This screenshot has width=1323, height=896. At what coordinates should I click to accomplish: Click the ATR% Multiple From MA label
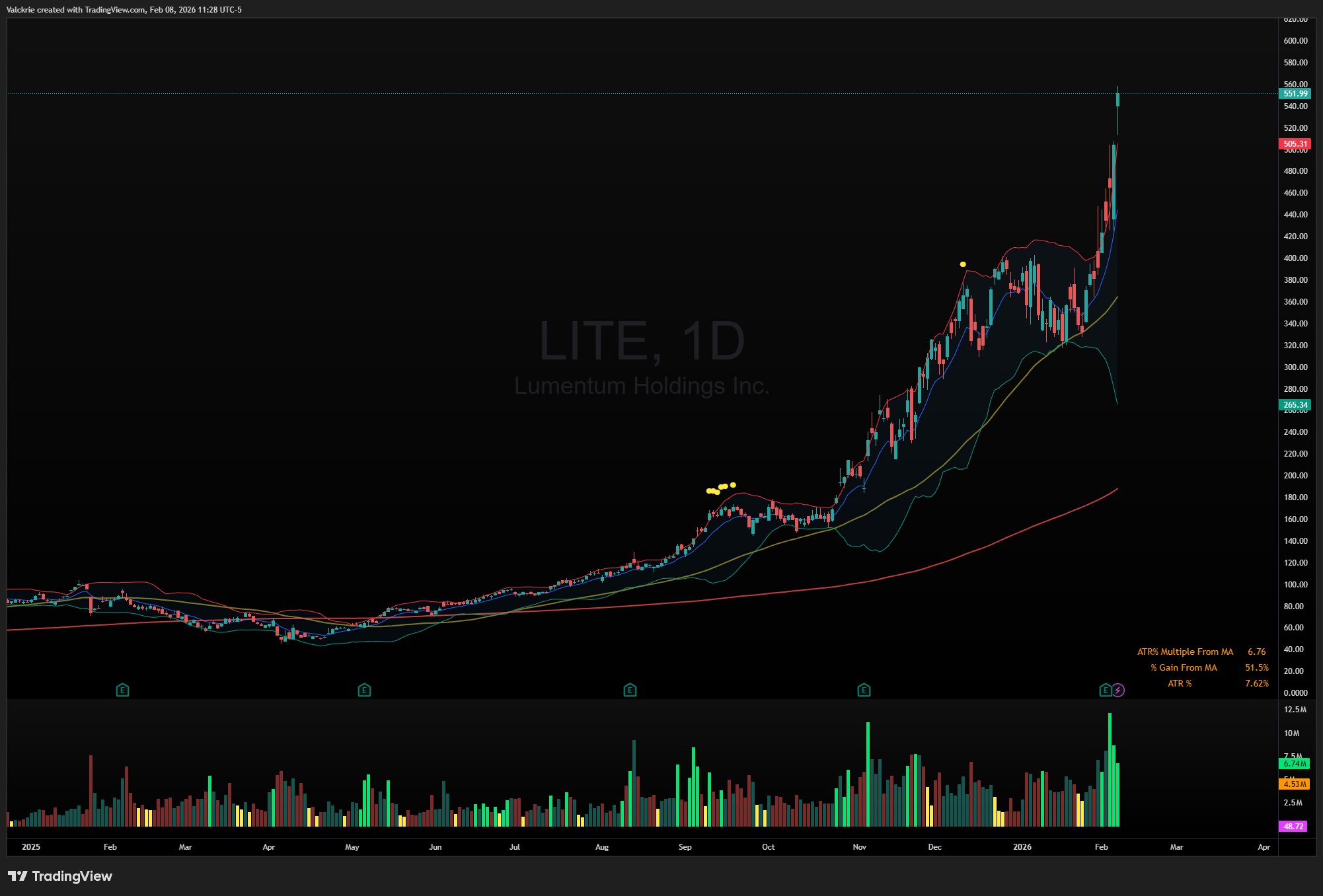(1185, 652)
